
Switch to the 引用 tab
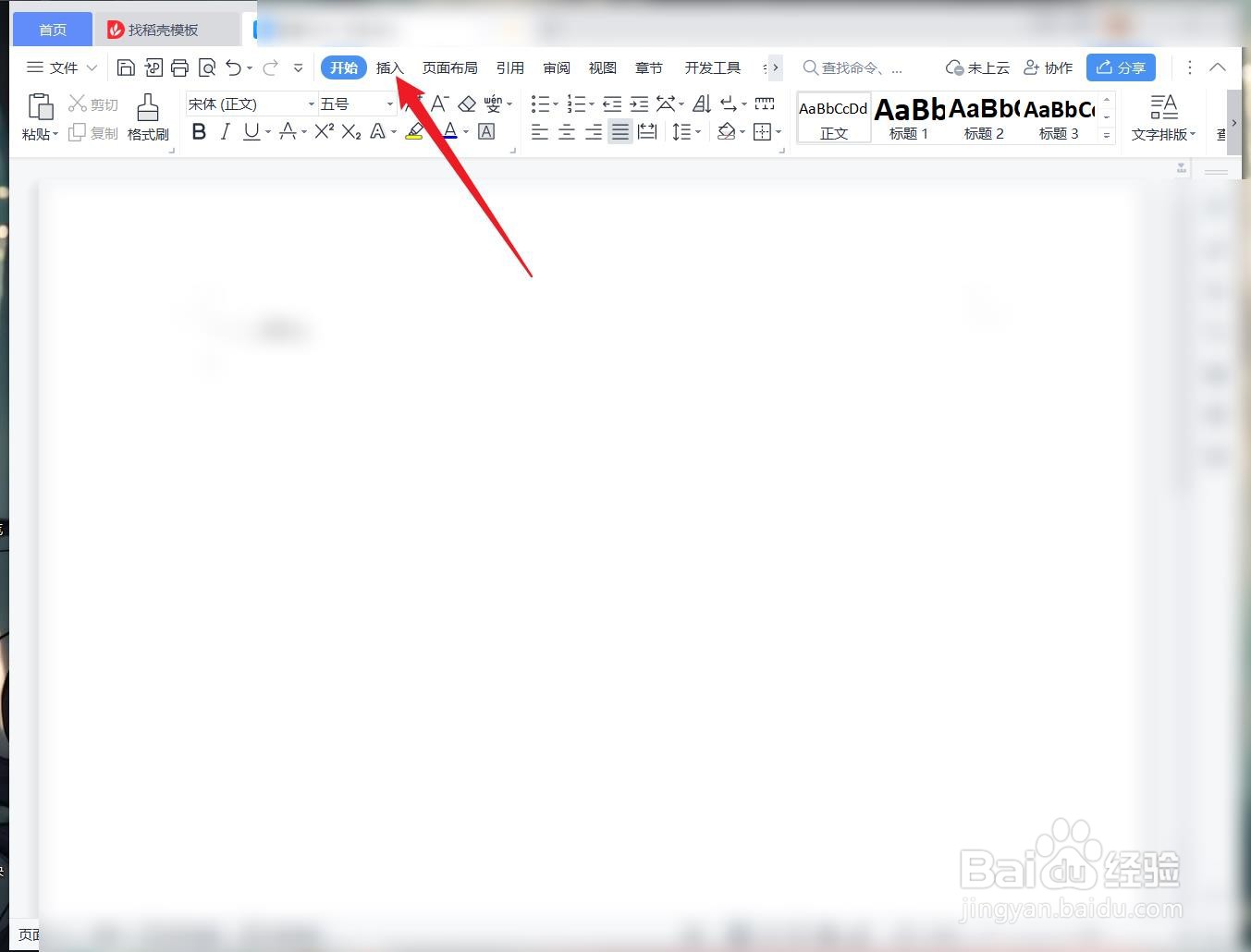pyautogui.click(x=510, y=67)
